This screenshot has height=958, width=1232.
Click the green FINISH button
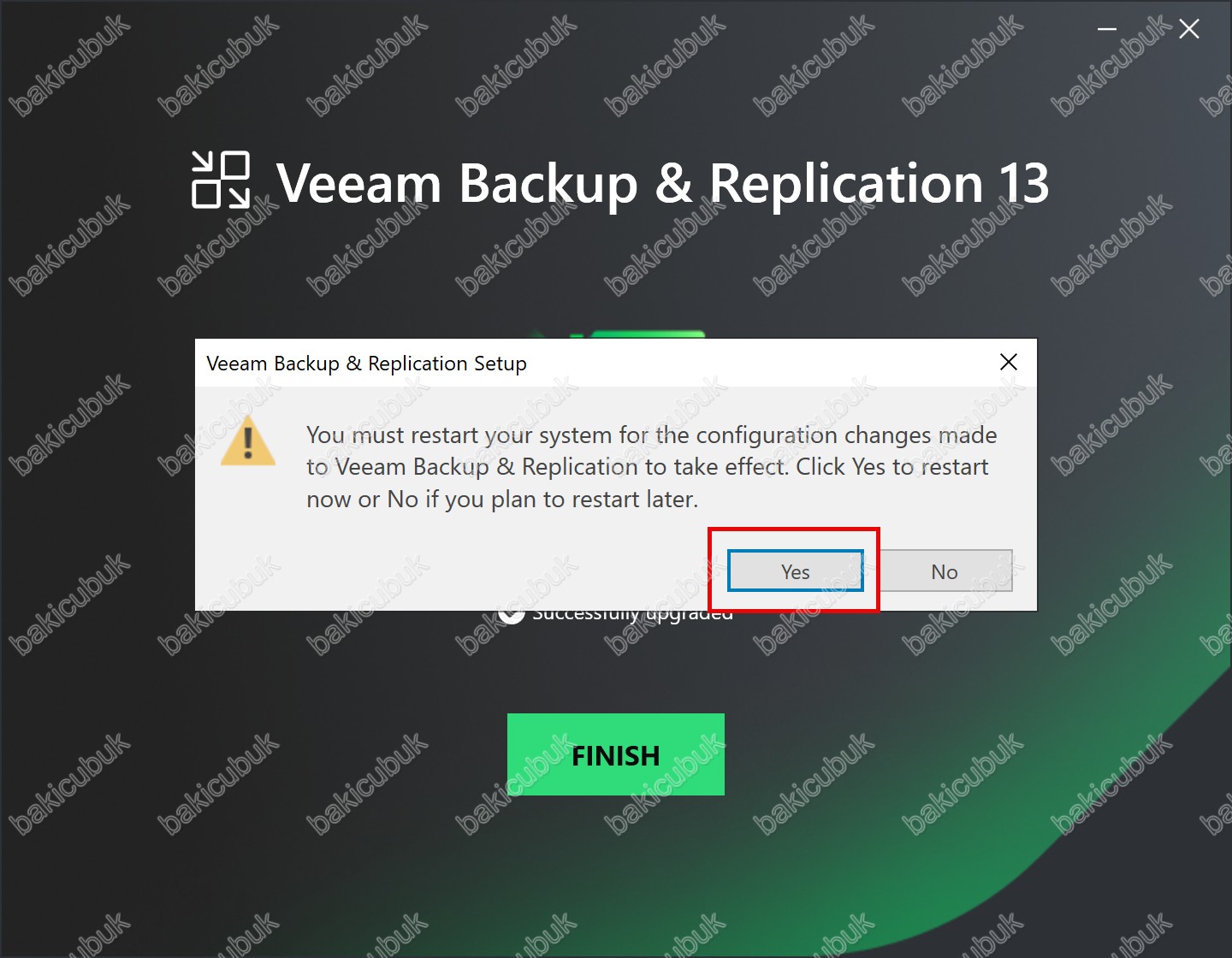(x=616, y=754)
